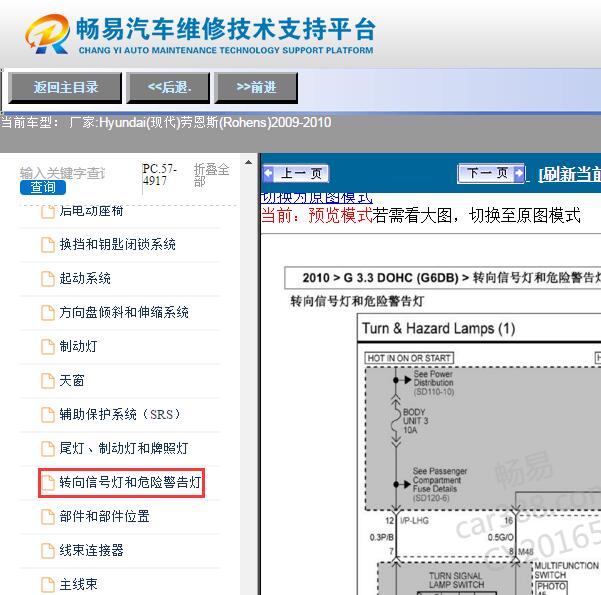Click document icon beside 尾灯、制动灯和牌照灯
The image size is (601, 595).
(x=48, y=449)
